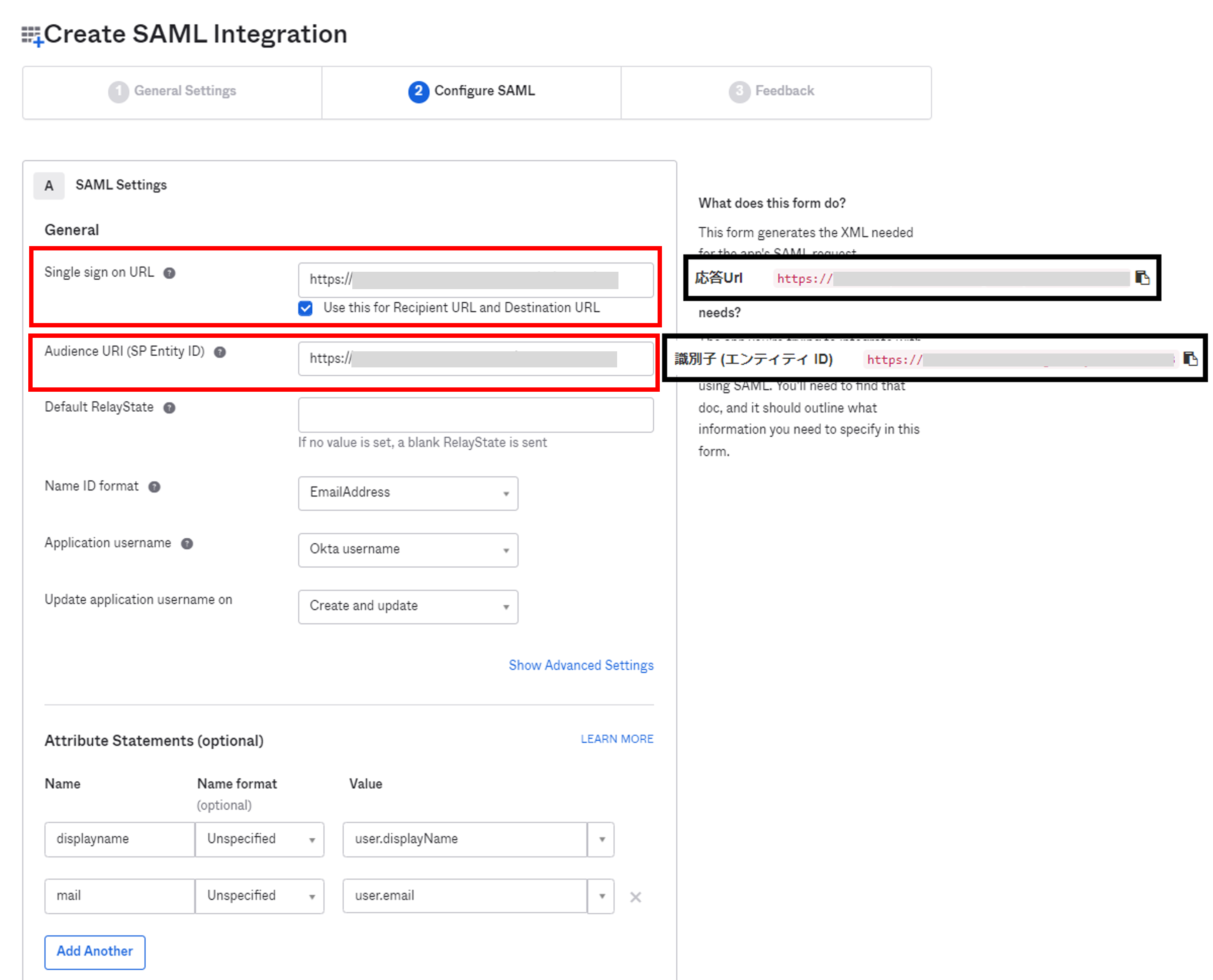Click the help icon beside Name ID format
The height and width of the screenshot is (980, 1213).
[154, 487]
